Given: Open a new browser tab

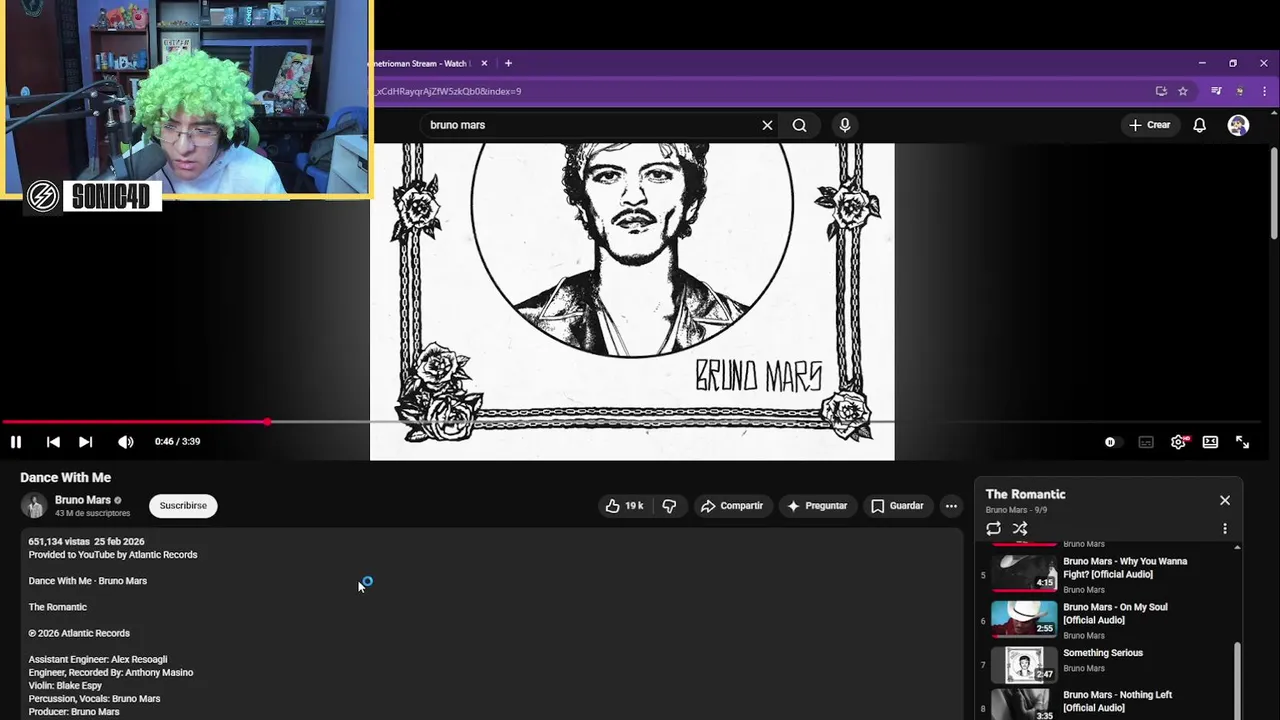Looking at the screenshot, I should coord(508,63).
